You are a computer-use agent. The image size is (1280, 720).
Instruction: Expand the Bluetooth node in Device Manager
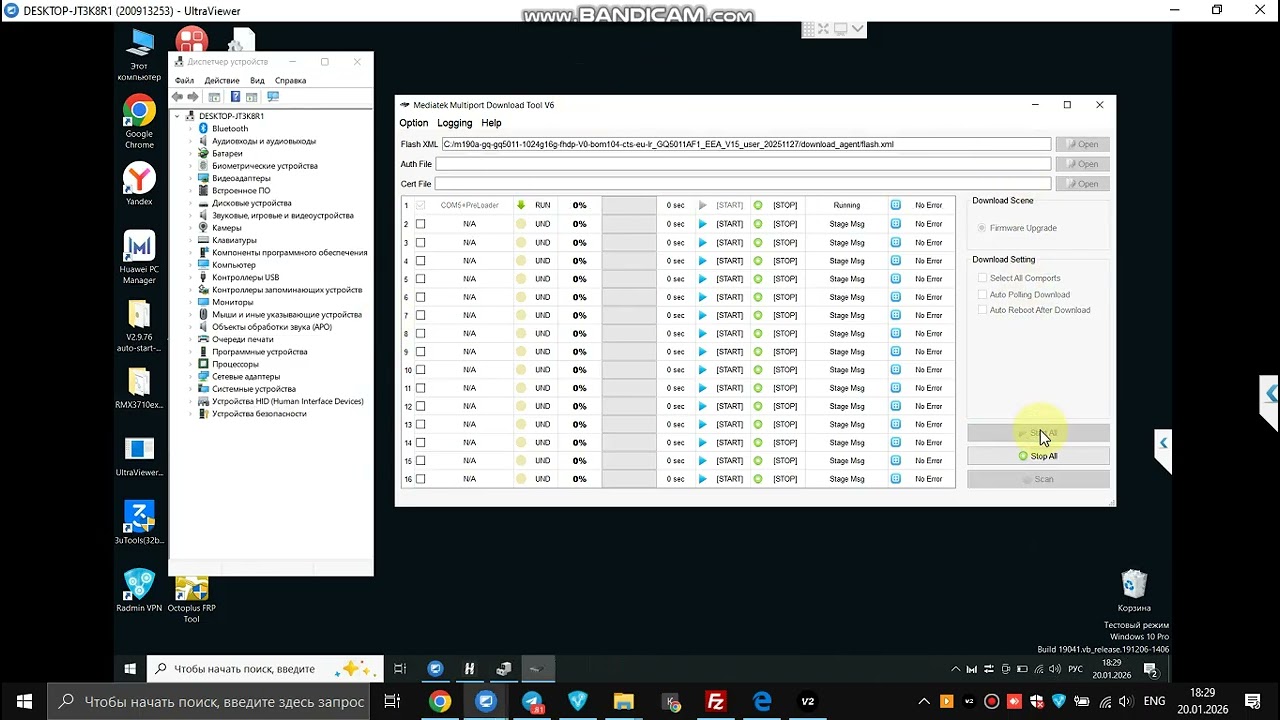pos(190,129)
